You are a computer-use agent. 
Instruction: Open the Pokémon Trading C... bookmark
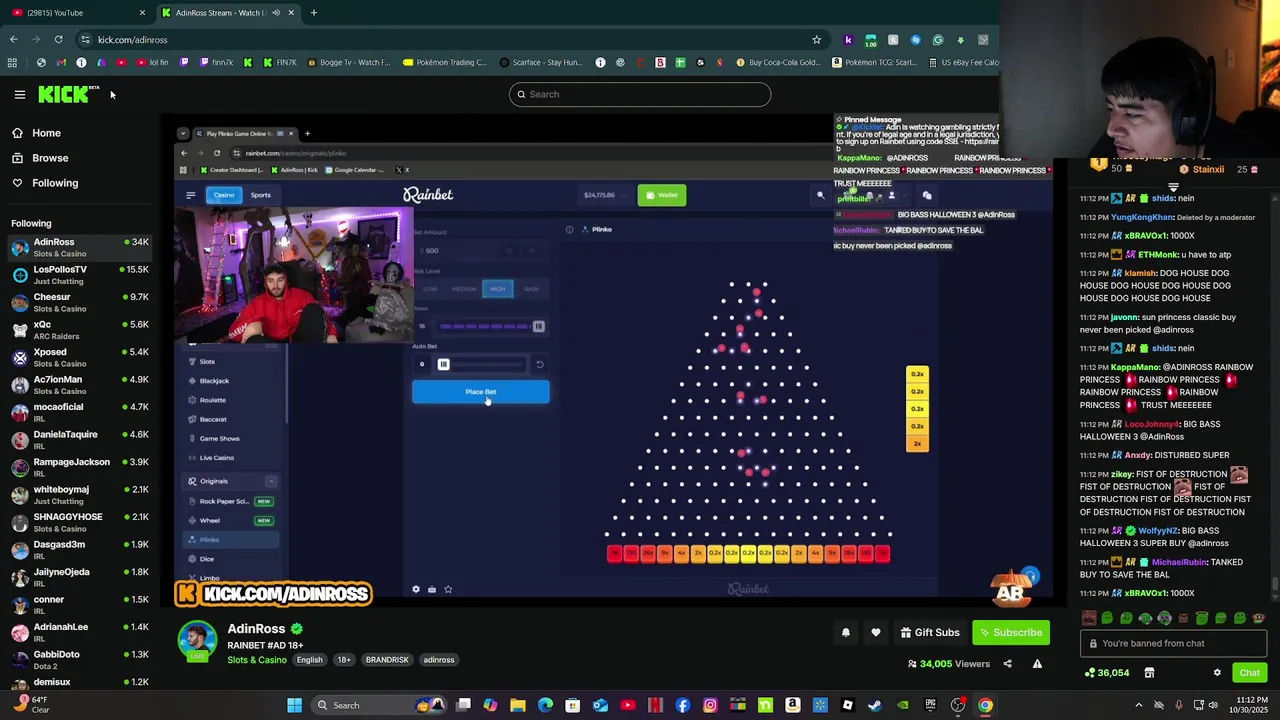tap(445, 62)
